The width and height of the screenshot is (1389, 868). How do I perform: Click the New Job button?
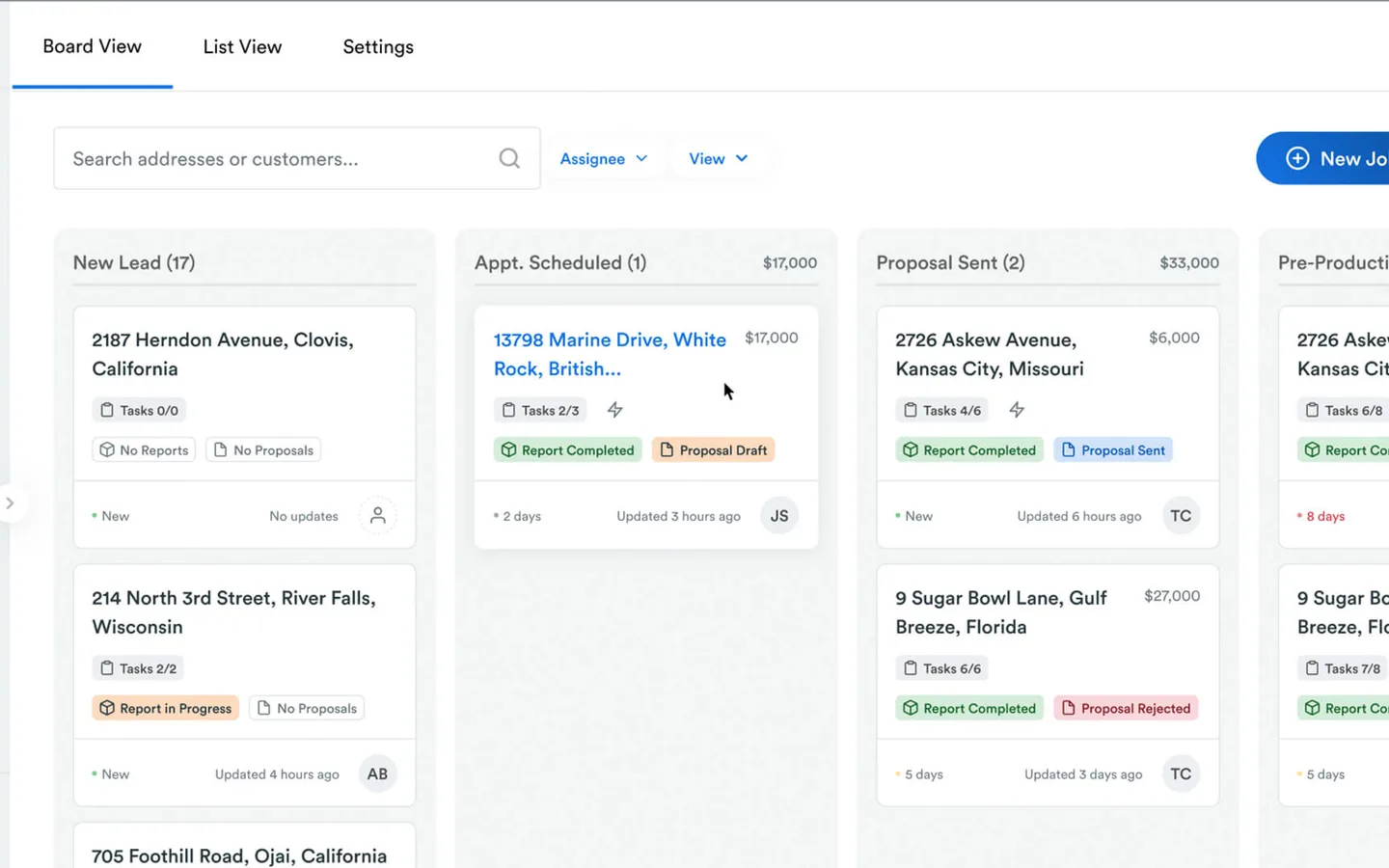pyautogui.click(x=1322, y=158)
